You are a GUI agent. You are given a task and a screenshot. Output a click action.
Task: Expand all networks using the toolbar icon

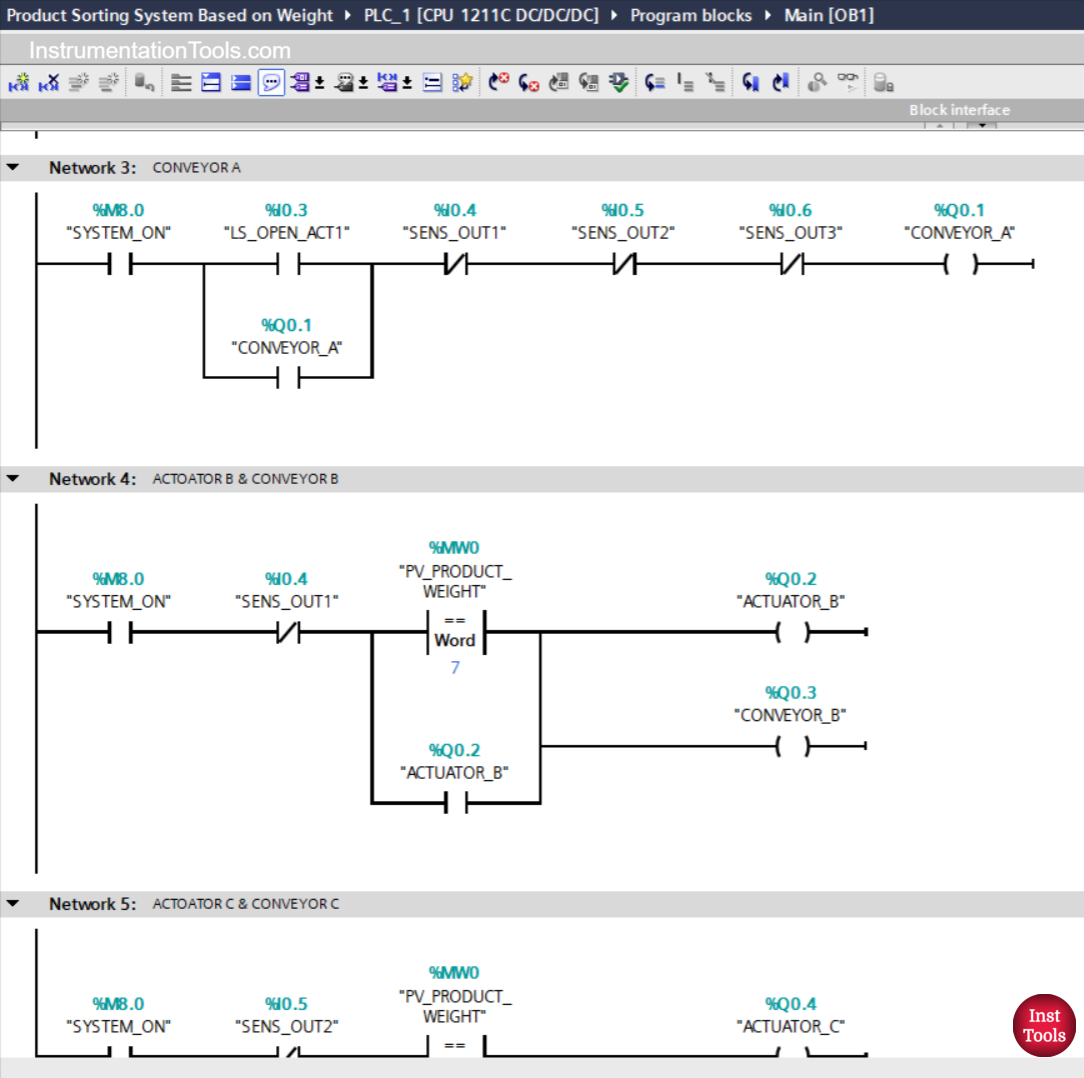point(210,82)
